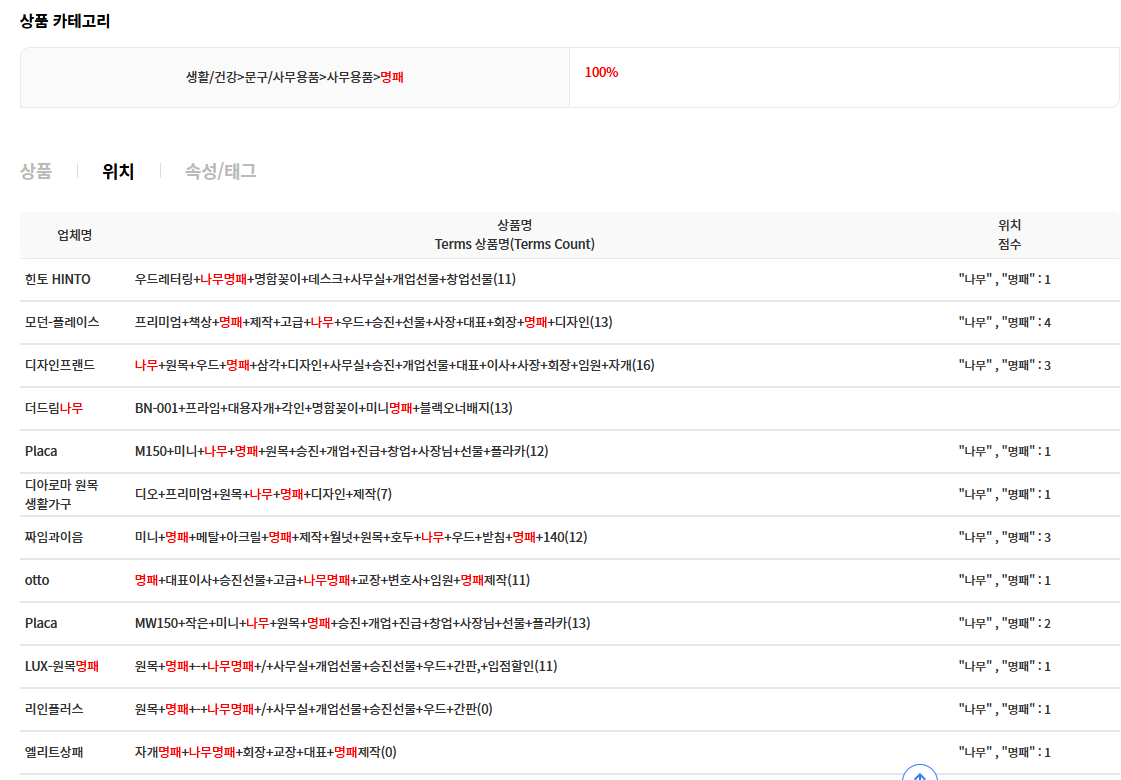
Task: Click the score 4 in the 모던-플레이스 row
Action: (1004, 322)
